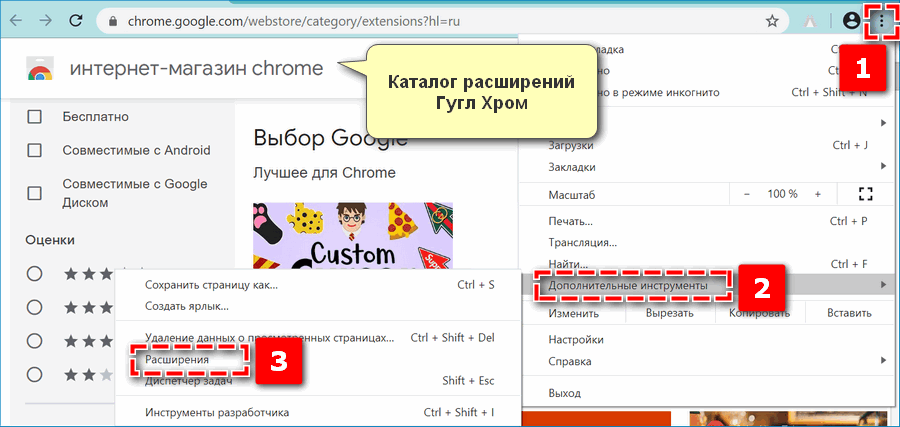Image resolution: width=900 pixels, height=427 pixels.
Task: Open the profile avatar icon
Action: [851, 21]
